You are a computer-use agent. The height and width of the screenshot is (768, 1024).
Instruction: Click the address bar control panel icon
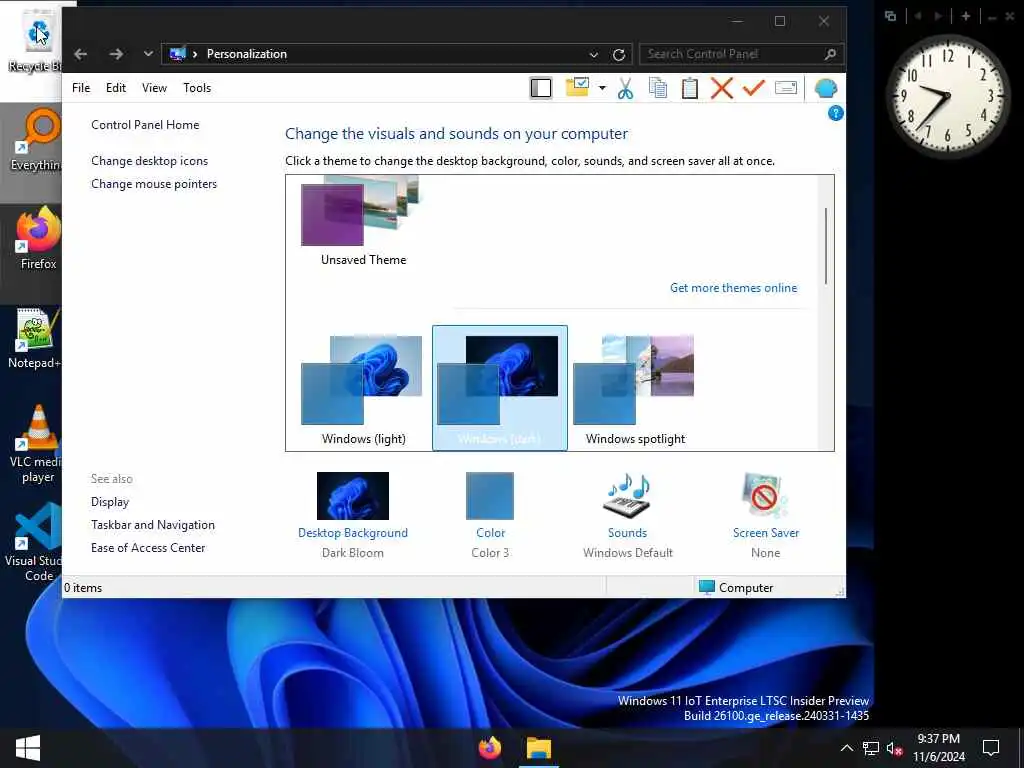(x=178, y=54)
